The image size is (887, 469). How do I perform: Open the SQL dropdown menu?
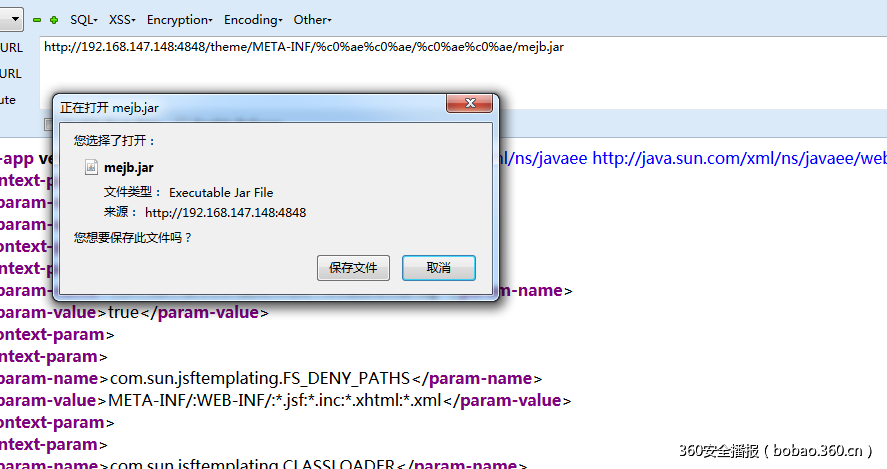(x=84, y=20)
